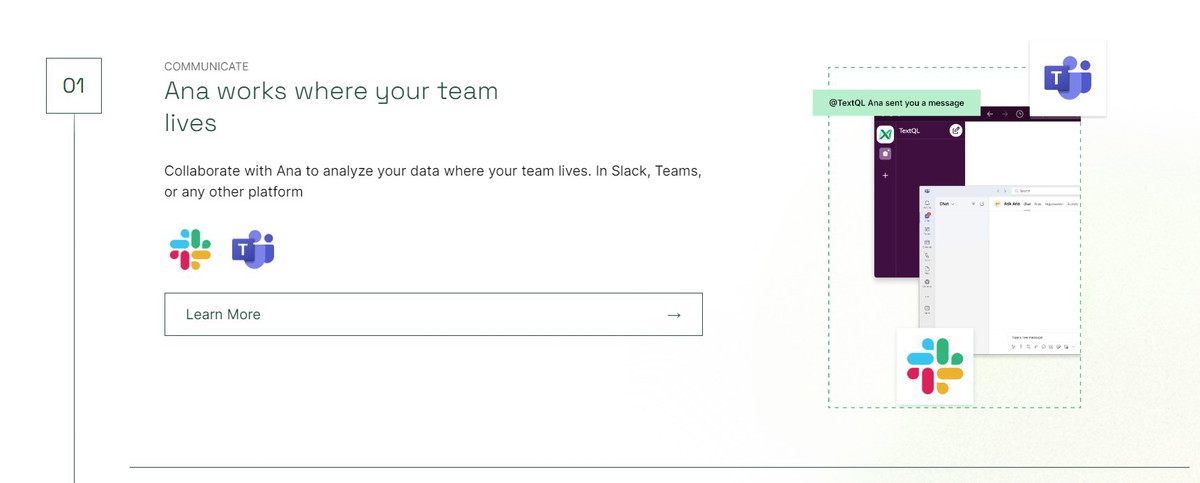Click the compose new message icon in Slack
Viewport: 1200px width, 483px height.
coord(956,130)
